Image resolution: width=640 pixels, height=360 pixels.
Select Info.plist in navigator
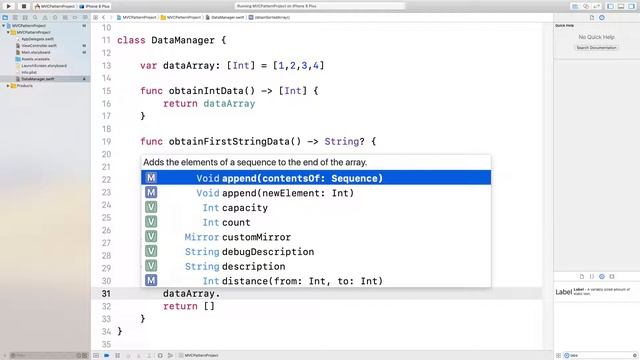[29, 72]
